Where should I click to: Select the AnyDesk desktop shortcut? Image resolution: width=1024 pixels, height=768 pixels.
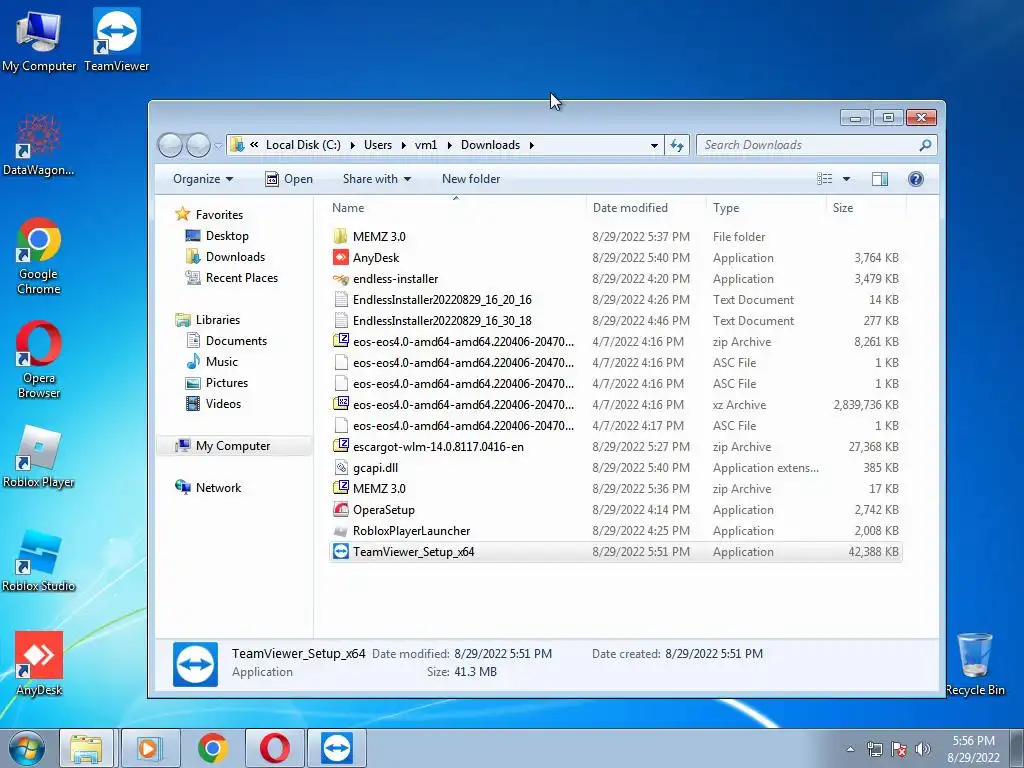(39, 664)
